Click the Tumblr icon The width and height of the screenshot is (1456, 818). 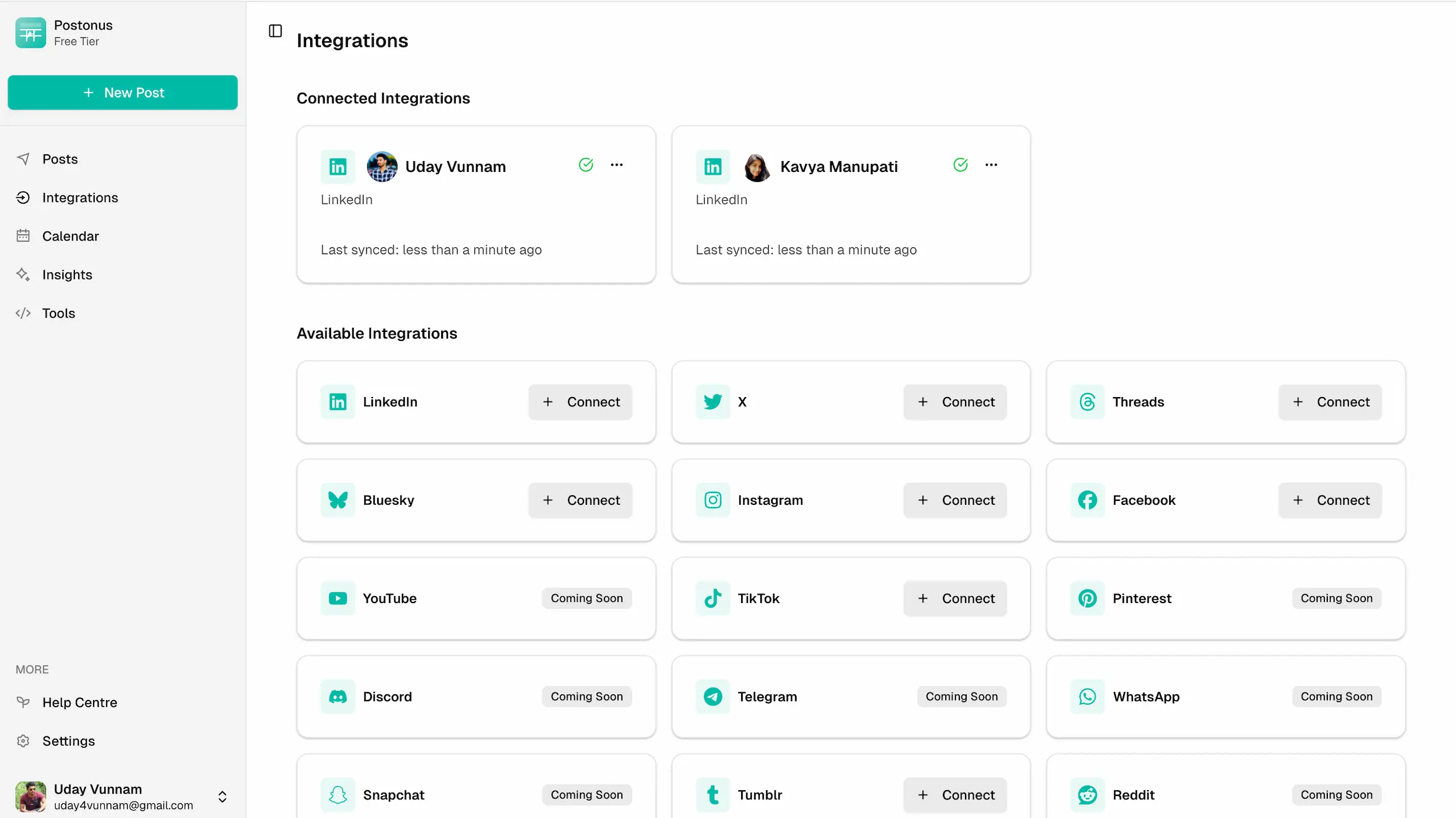[713, 794]
